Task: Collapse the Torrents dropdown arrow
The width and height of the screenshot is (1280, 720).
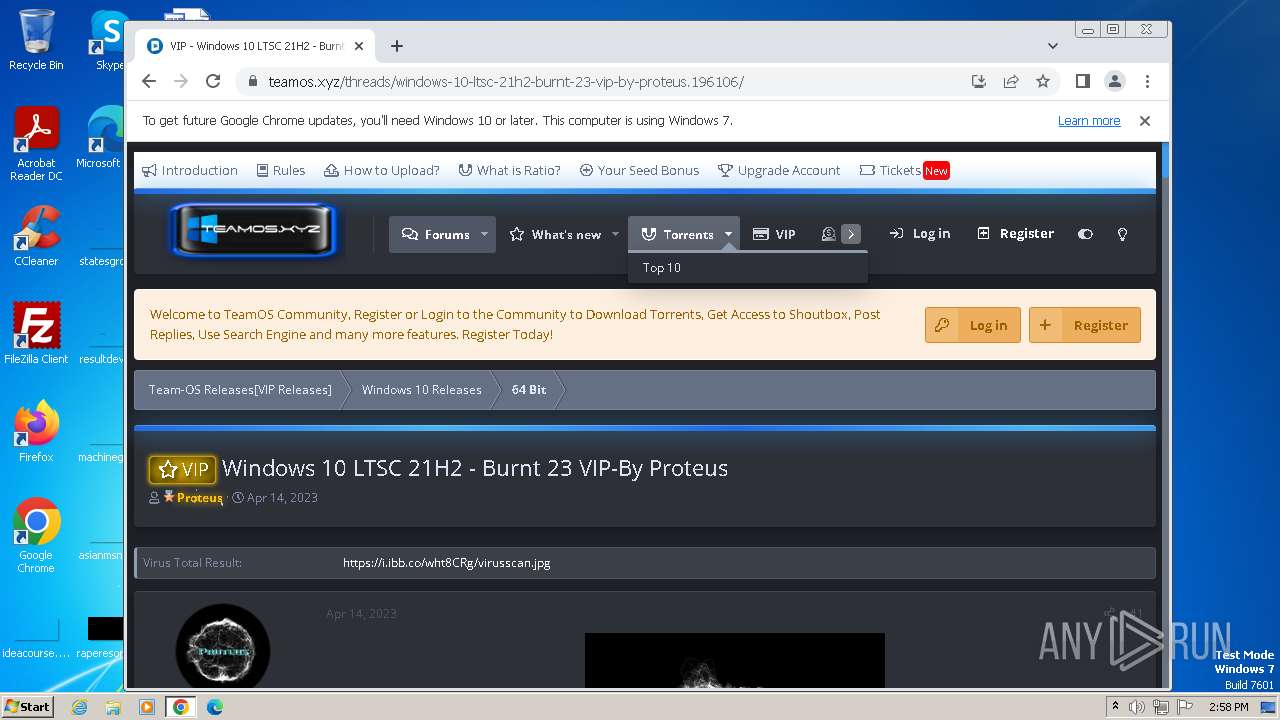Action: [729, 234]
